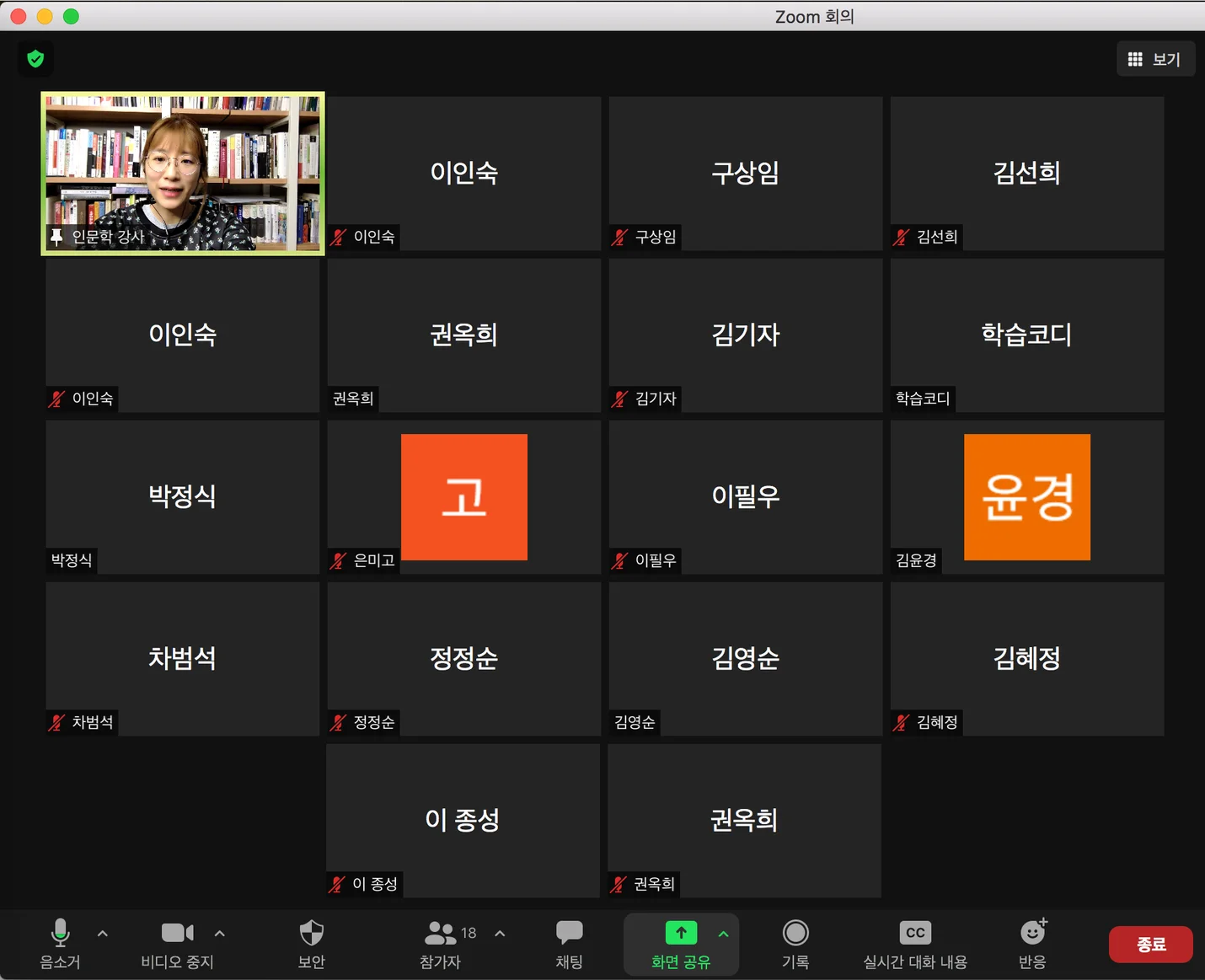Select the 김영순 participant tile
Image resolution: width=1205 pixels, height=980 pixels.
746,659
